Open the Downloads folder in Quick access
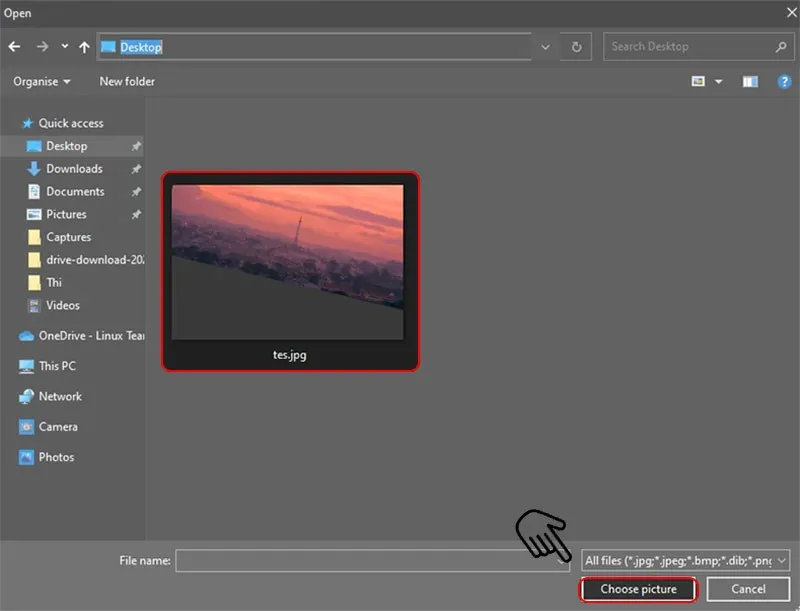 (74, 169)
